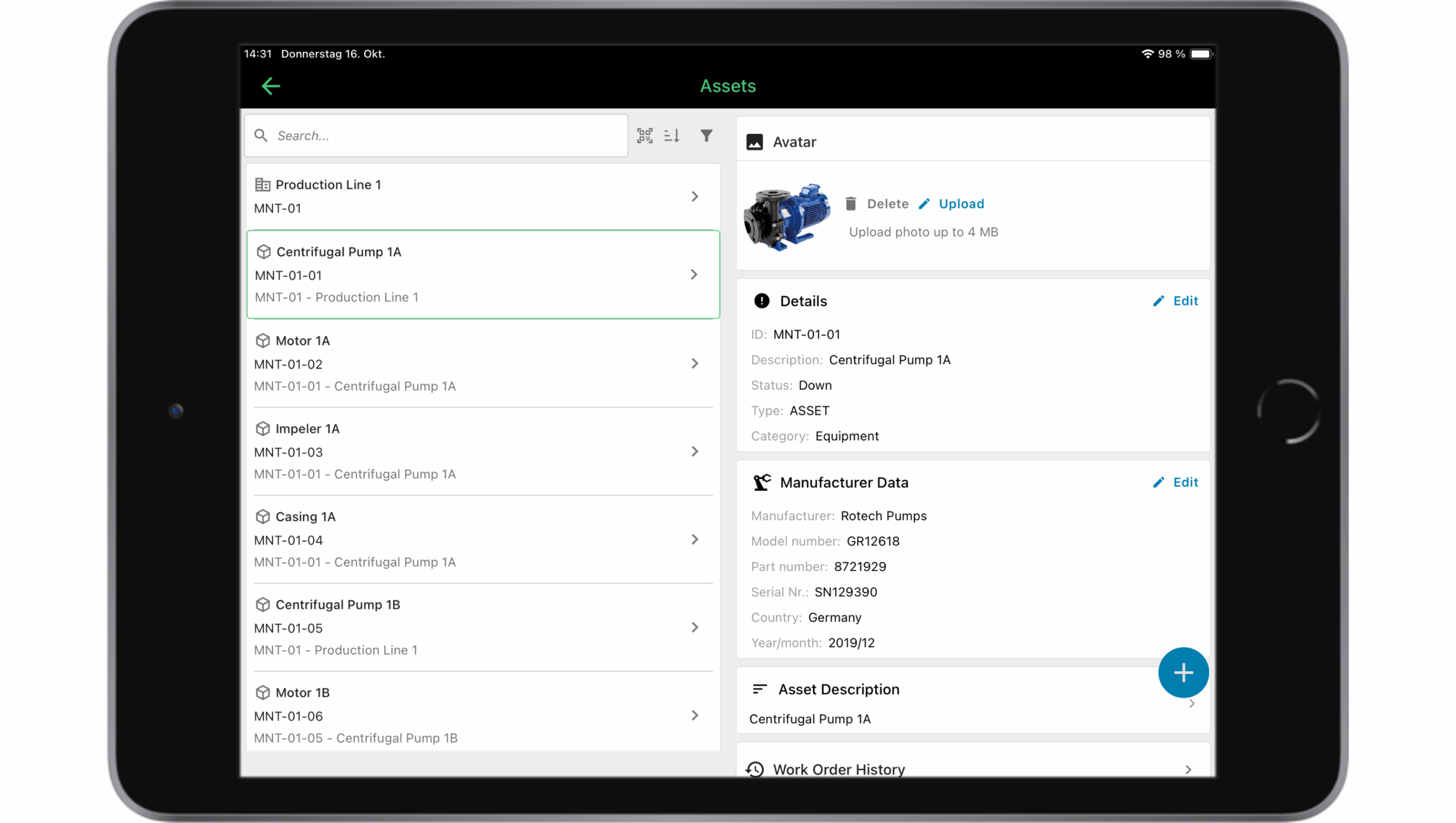
Task: Expand the Production Line 1 chevron
Action: point(694,196)
